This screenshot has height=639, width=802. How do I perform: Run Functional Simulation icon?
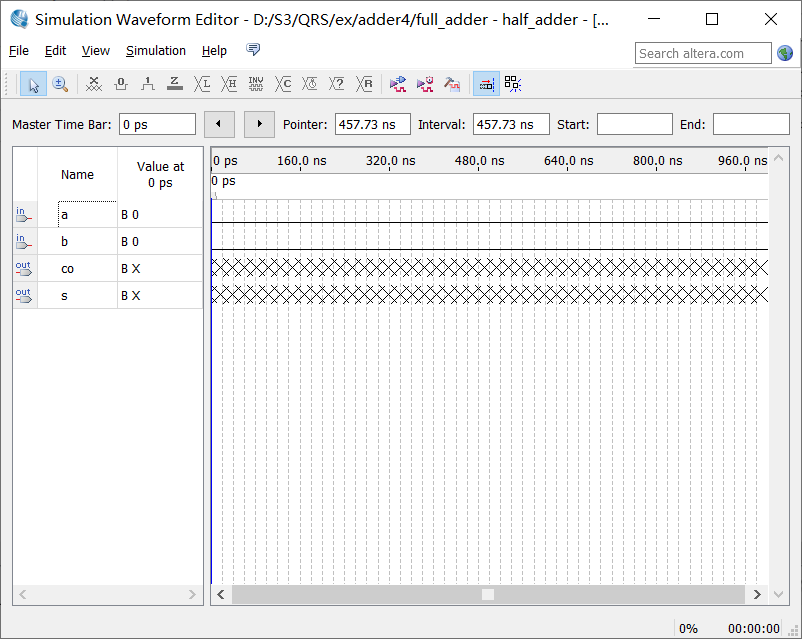(x=398, y=84)
